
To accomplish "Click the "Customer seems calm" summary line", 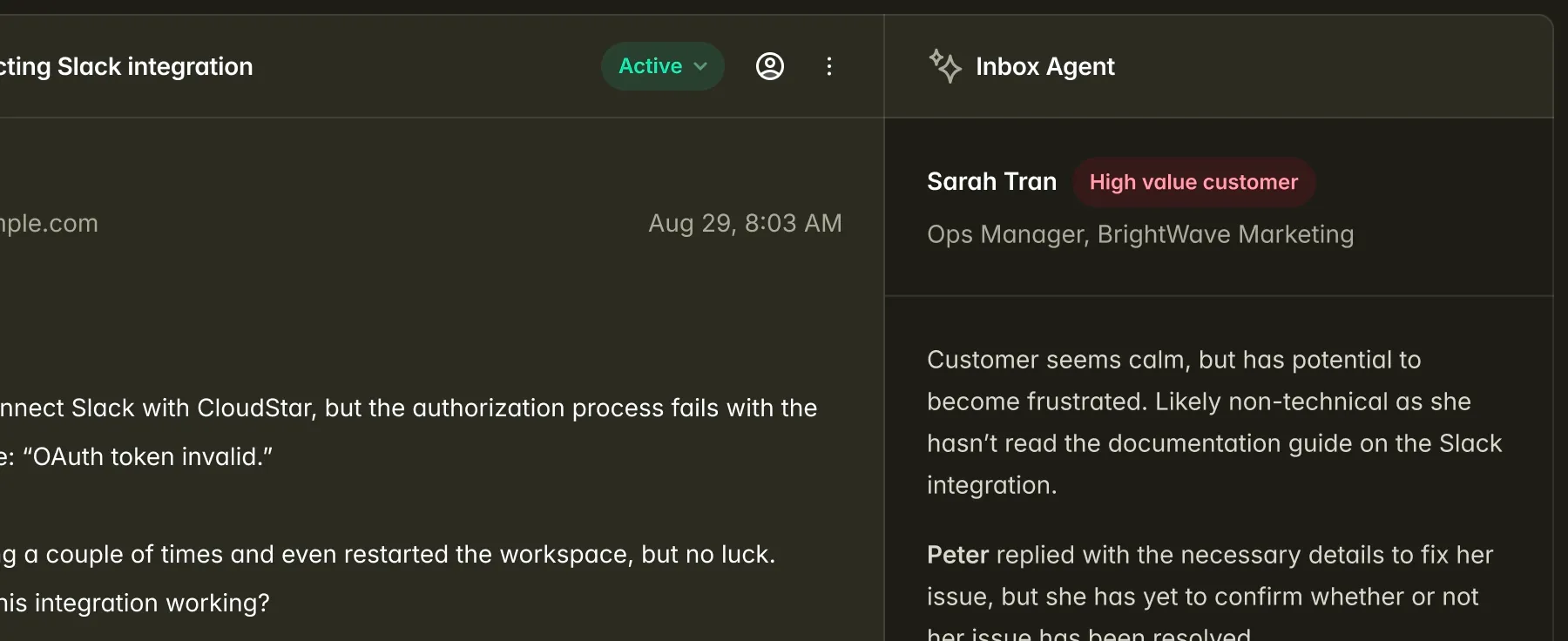I will [1173, 360].
